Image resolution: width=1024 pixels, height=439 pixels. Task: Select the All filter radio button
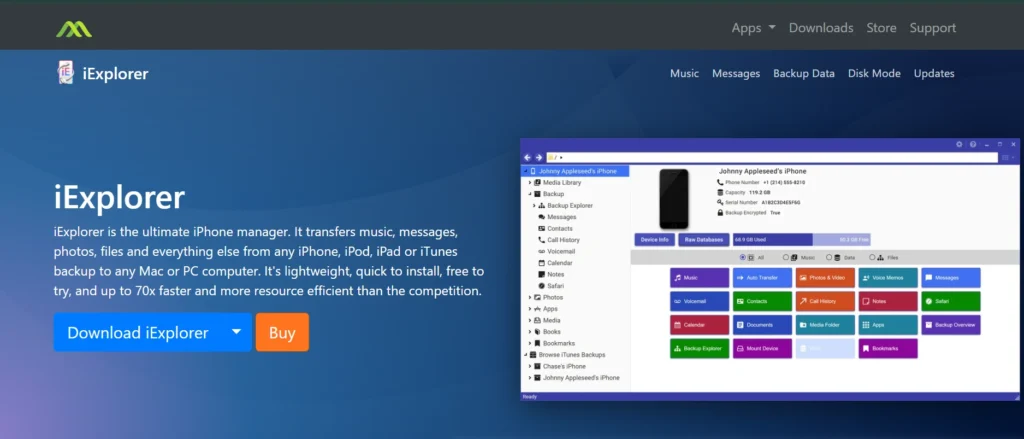pos(743,257)
